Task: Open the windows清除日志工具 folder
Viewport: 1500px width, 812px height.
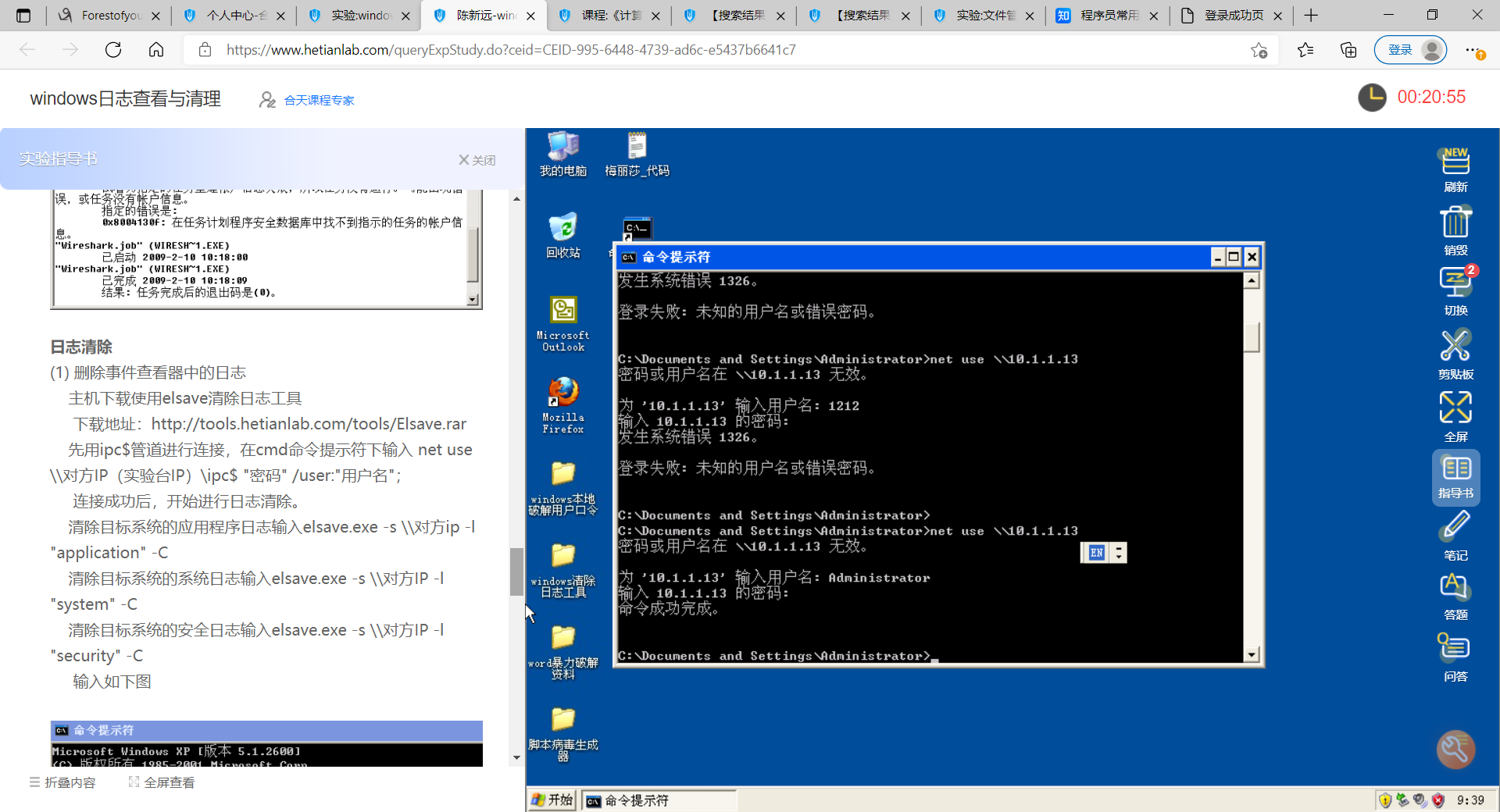Action: point(562,570)
